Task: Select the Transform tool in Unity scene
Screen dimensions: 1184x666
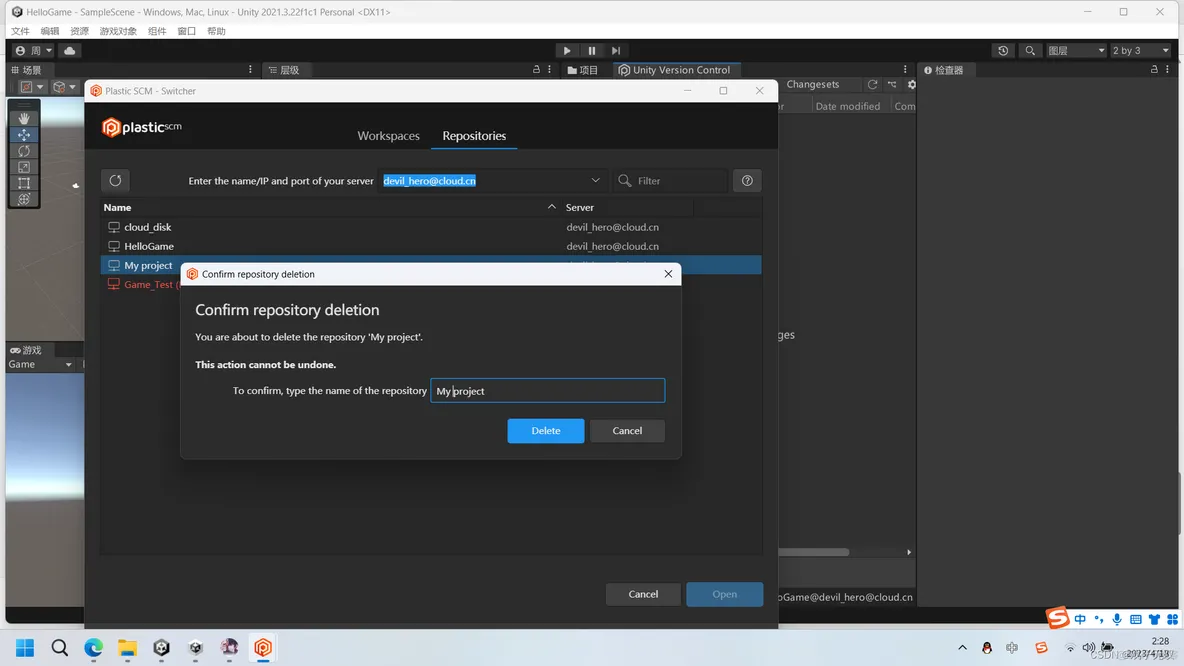Action: (24, 199)
